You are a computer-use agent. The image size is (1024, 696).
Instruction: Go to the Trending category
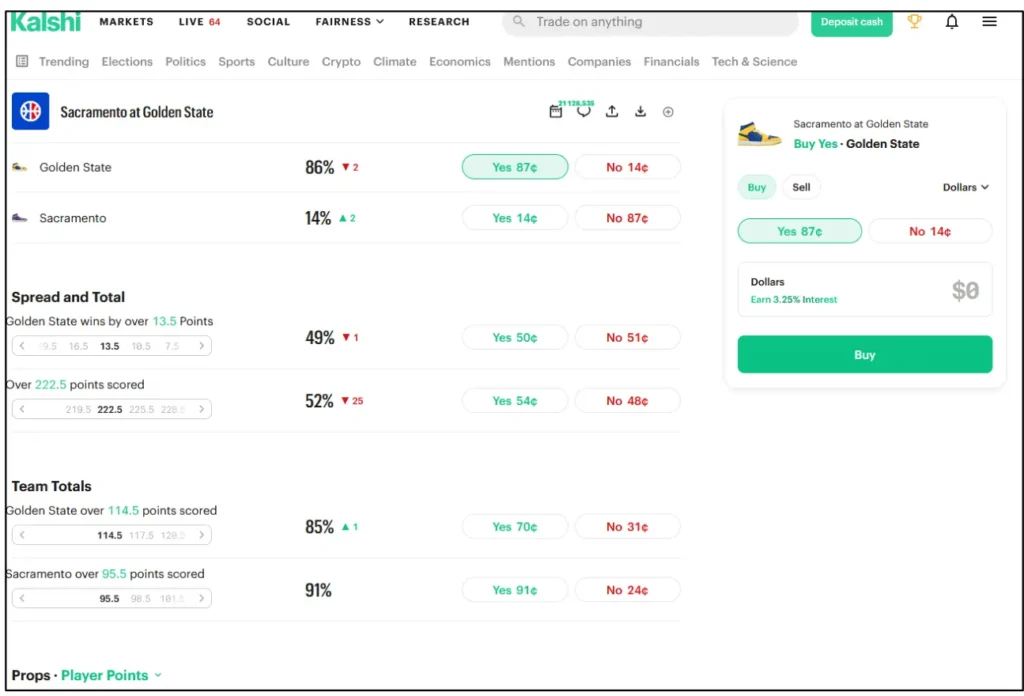click(63, 61)
